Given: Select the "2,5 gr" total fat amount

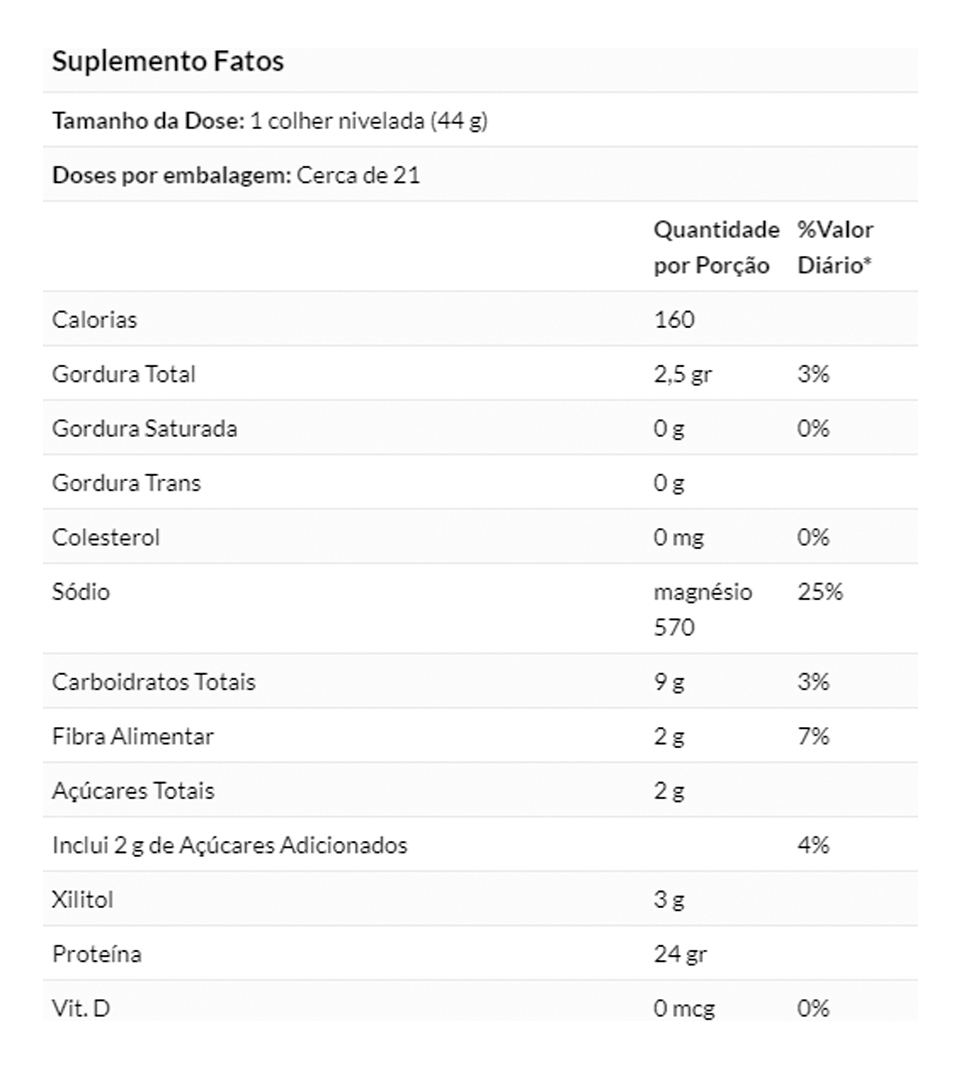Looking at the screenshot, I should (x=683, y=374).
